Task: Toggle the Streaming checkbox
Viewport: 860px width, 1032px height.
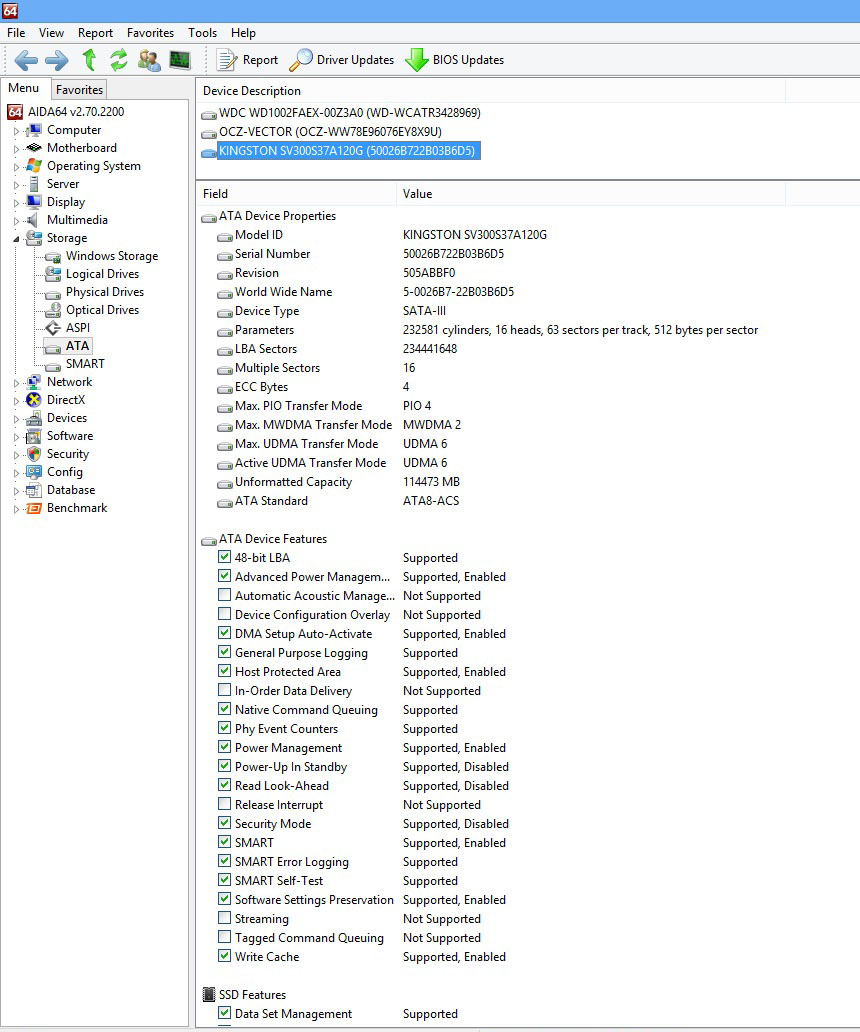Action: (x=224, y=917)
